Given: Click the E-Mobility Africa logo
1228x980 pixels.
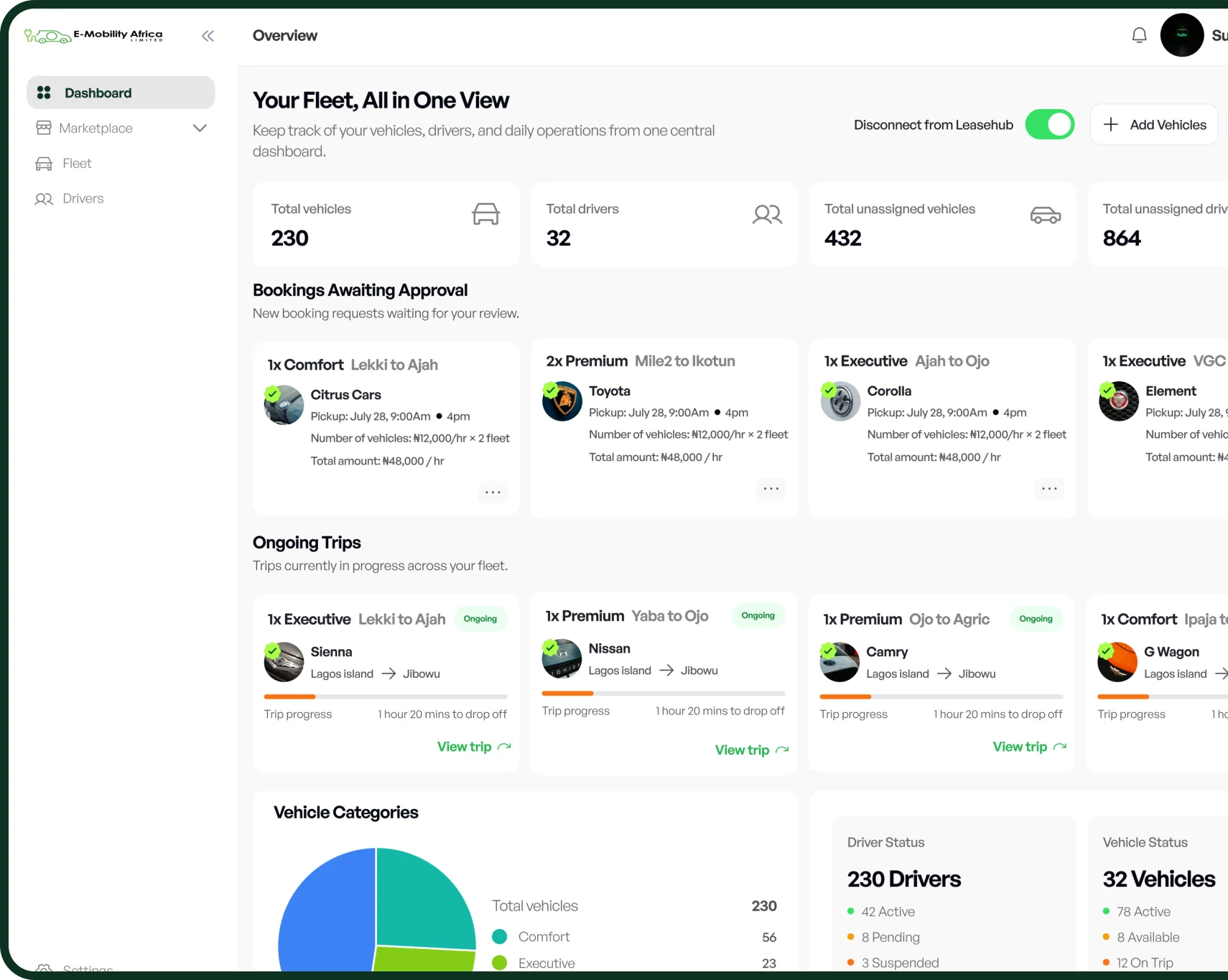Looking at the screenshot, I should (93, 35).
